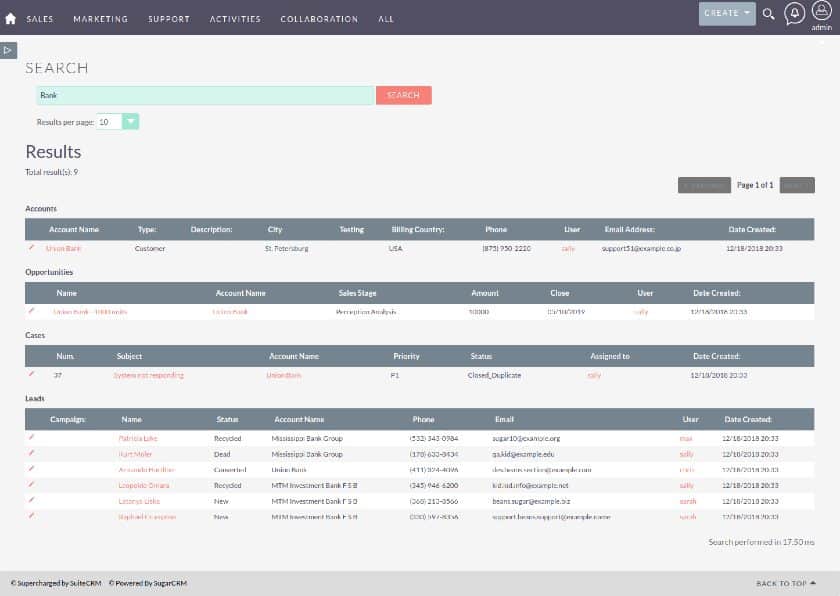The height and width of the screenshot is (596, 840).
Task: Open the SALES menu
Action: tap(40, 18)
